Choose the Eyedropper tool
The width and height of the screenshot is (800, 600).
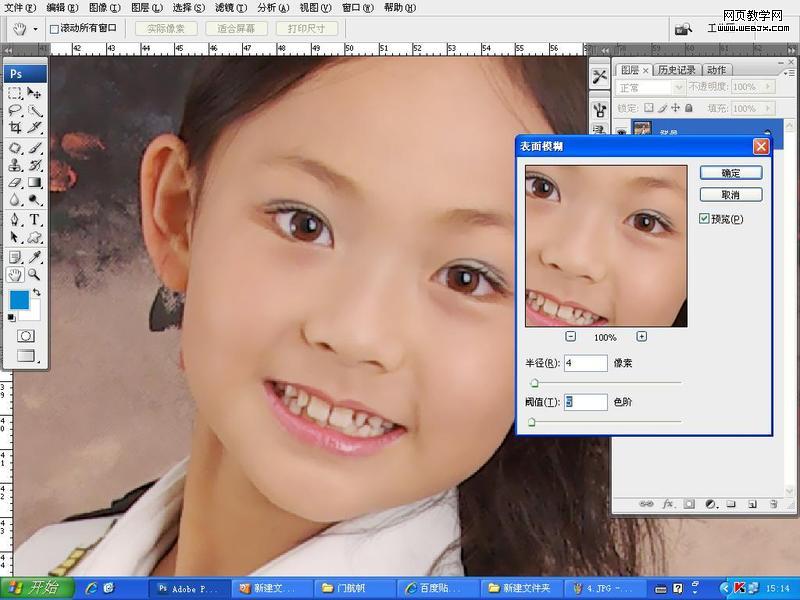tap(35, 257)
